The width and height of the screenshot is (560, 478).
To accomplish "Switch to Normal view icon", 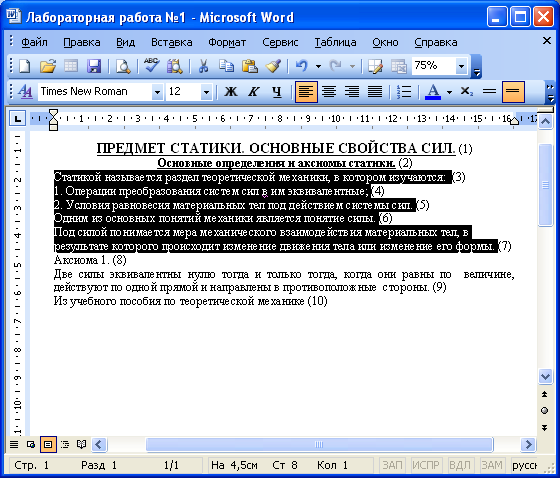I will (14, 445).
